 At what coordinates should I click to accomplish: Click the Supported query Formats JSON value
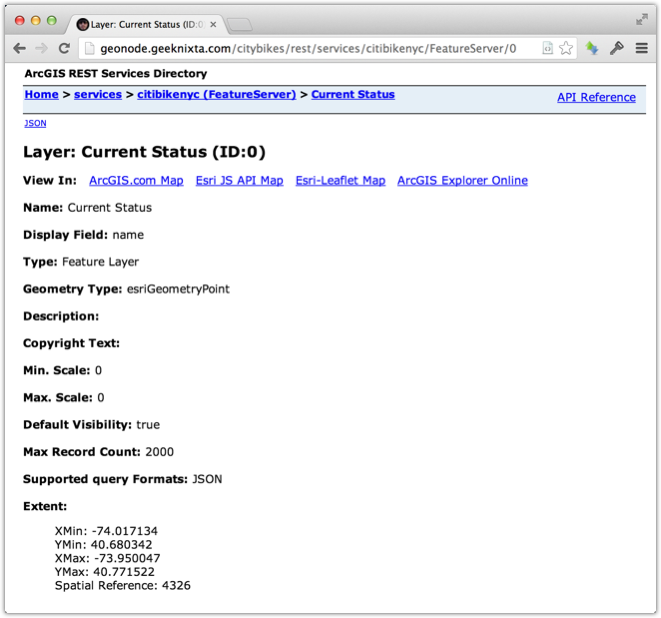pos(207,479)
